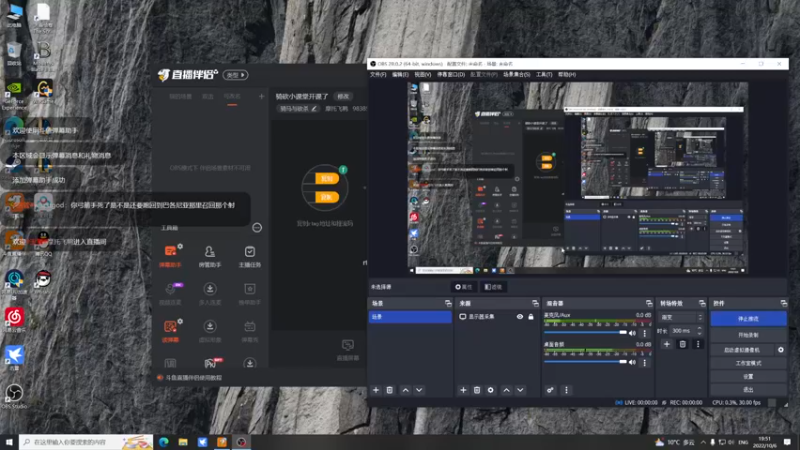
Task: Open the 帮助(H) menu in OBS
Action: [x=567, y=74]
